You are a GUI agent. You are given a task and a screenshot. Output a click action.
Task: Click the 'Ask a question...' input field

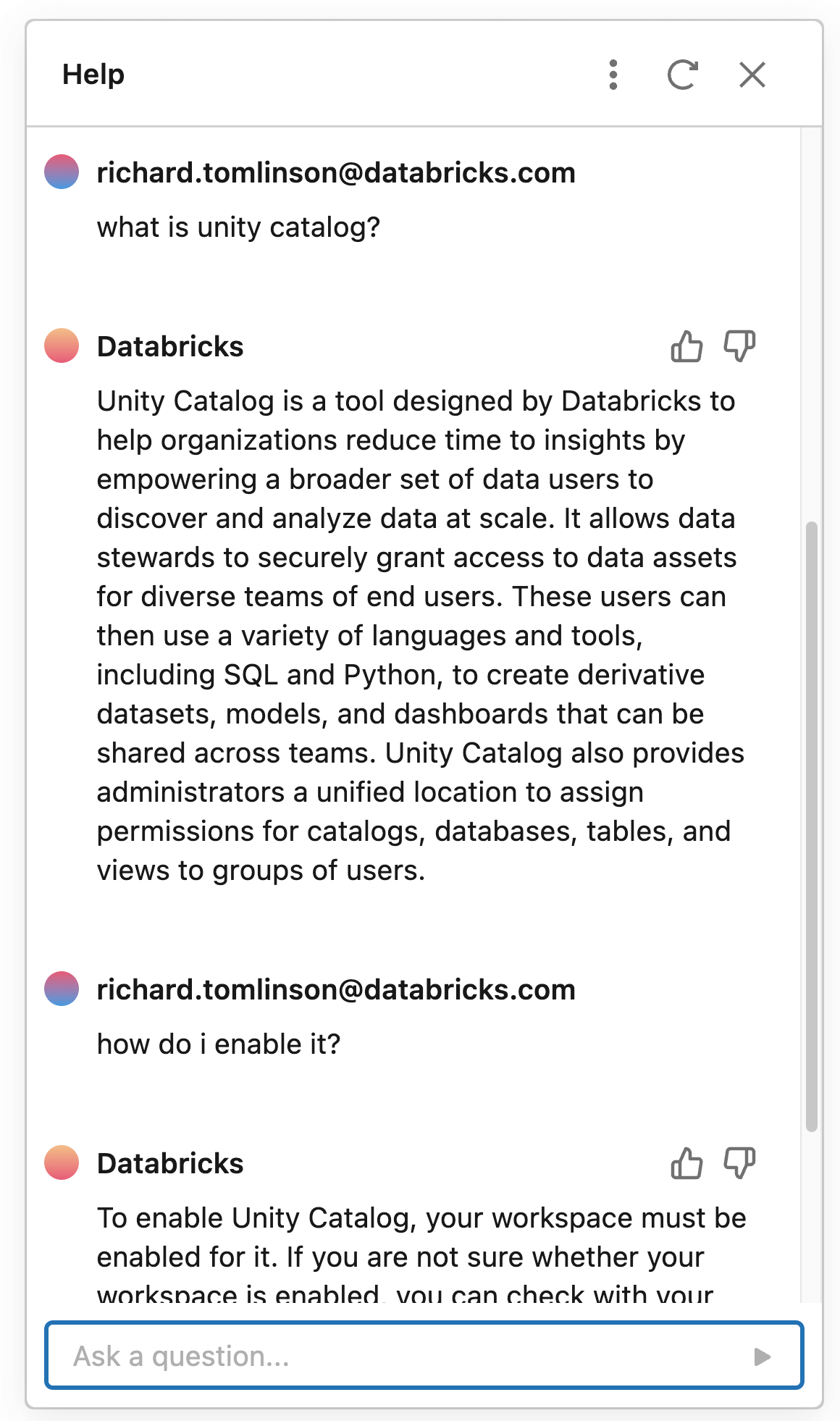(406, 1356)
